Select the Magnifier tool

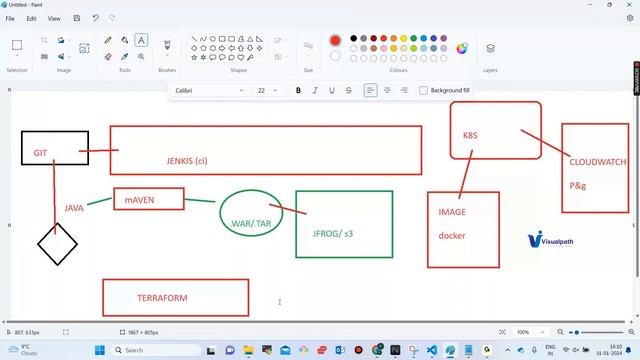tap(141, 57)
